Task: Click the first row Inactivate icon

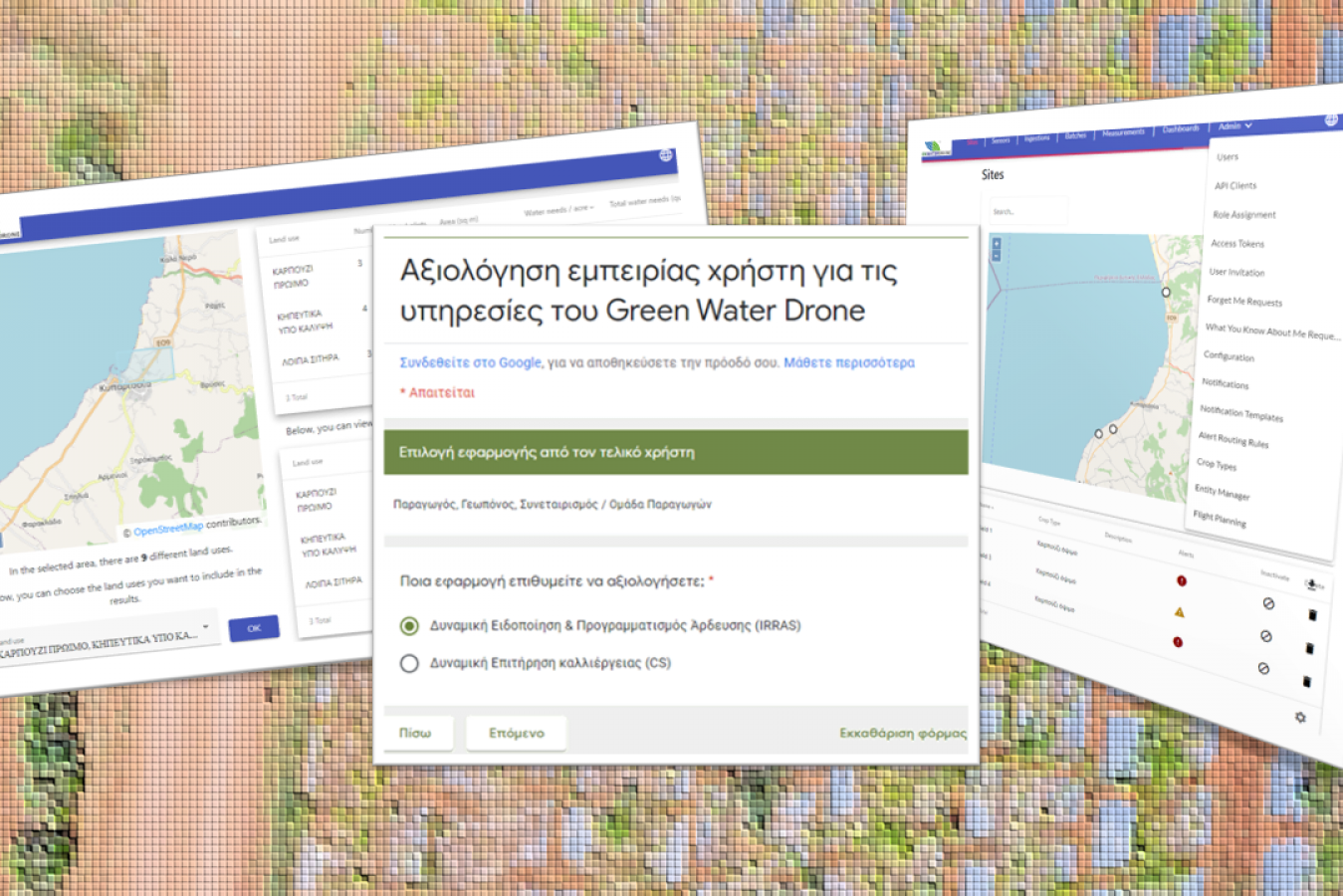Action: coord(1268,603)
